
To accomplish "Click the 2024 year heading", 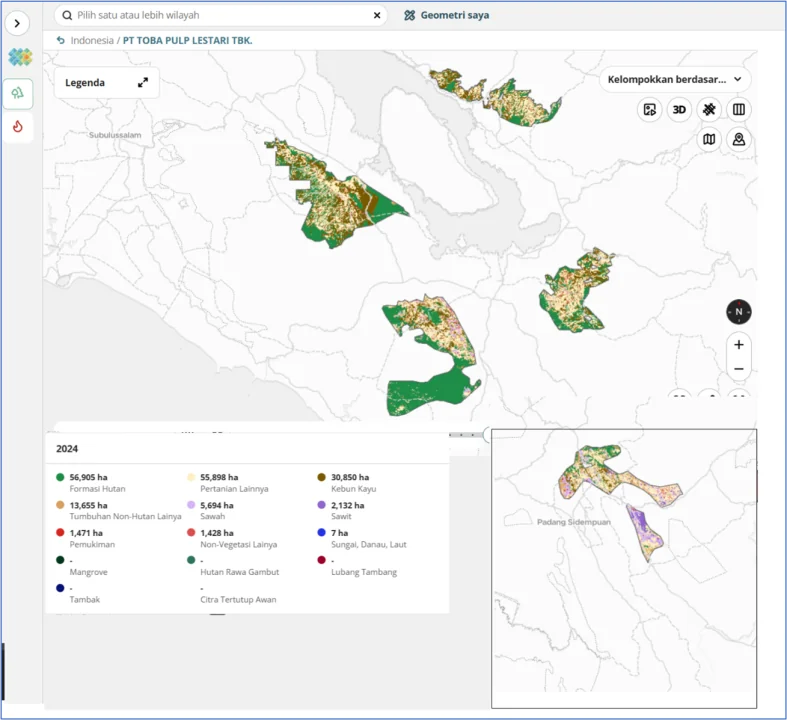I will (x=67, y=449).
